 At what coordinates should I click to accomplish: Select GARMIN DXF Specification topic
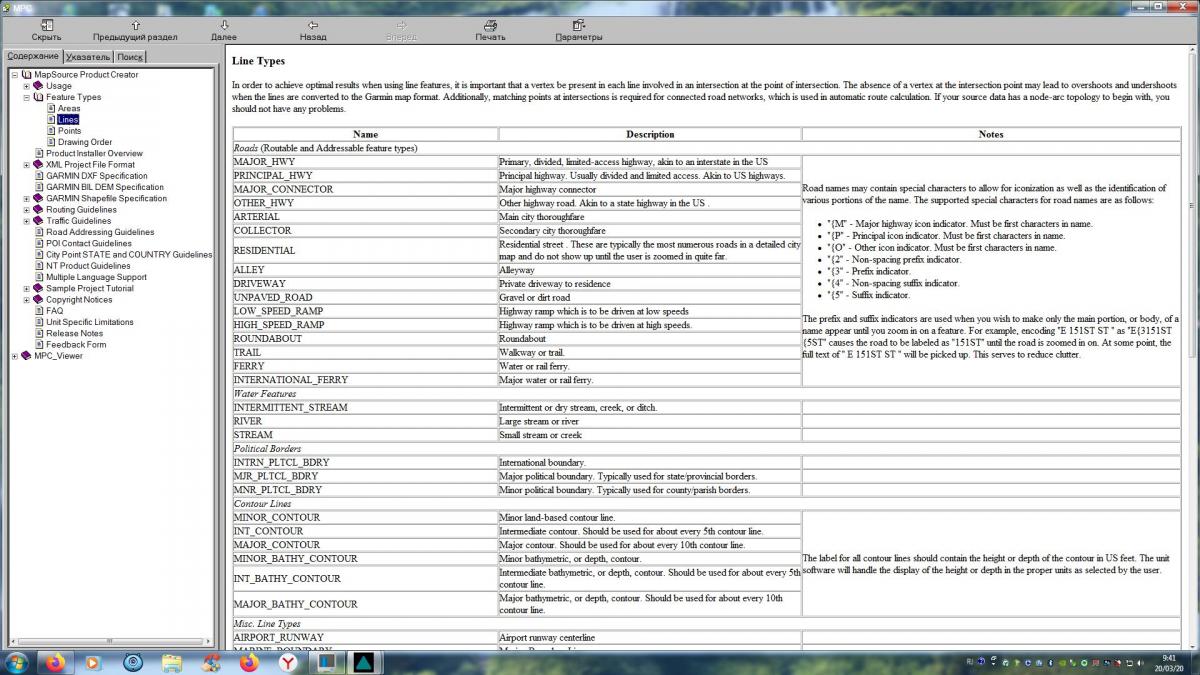(96, 176)
